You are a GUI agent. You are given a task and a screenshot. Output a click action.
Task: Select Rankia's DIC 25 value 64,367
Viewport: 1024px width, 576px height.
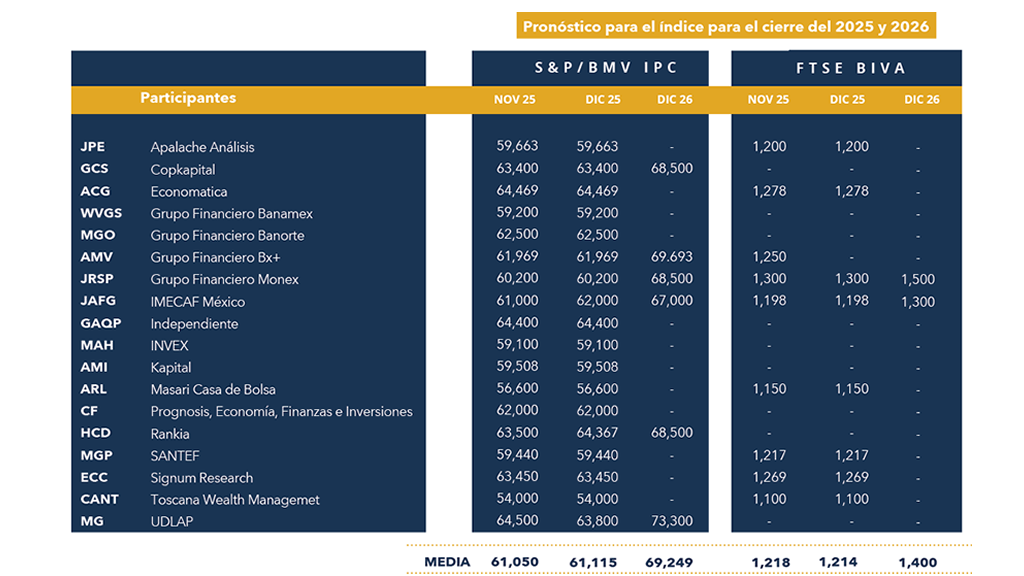(597, 433)
